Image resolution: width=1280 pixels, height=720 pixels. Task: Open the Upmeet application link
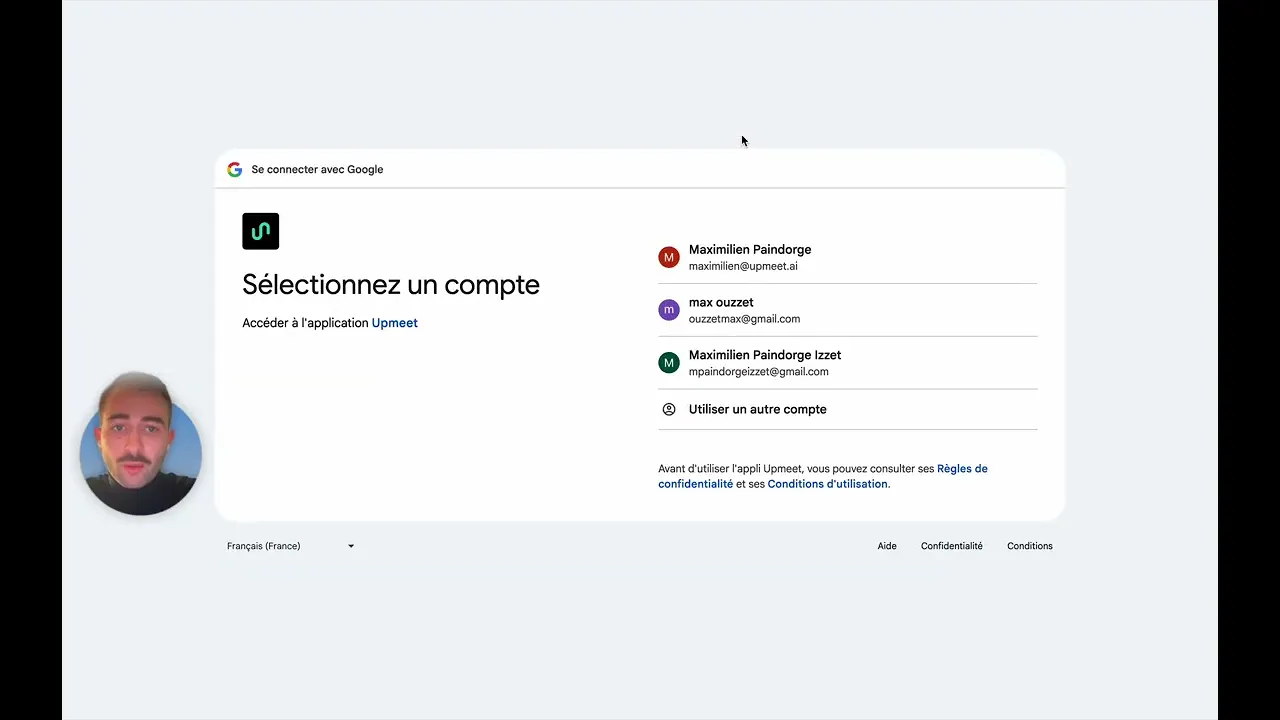pos(395,323)
